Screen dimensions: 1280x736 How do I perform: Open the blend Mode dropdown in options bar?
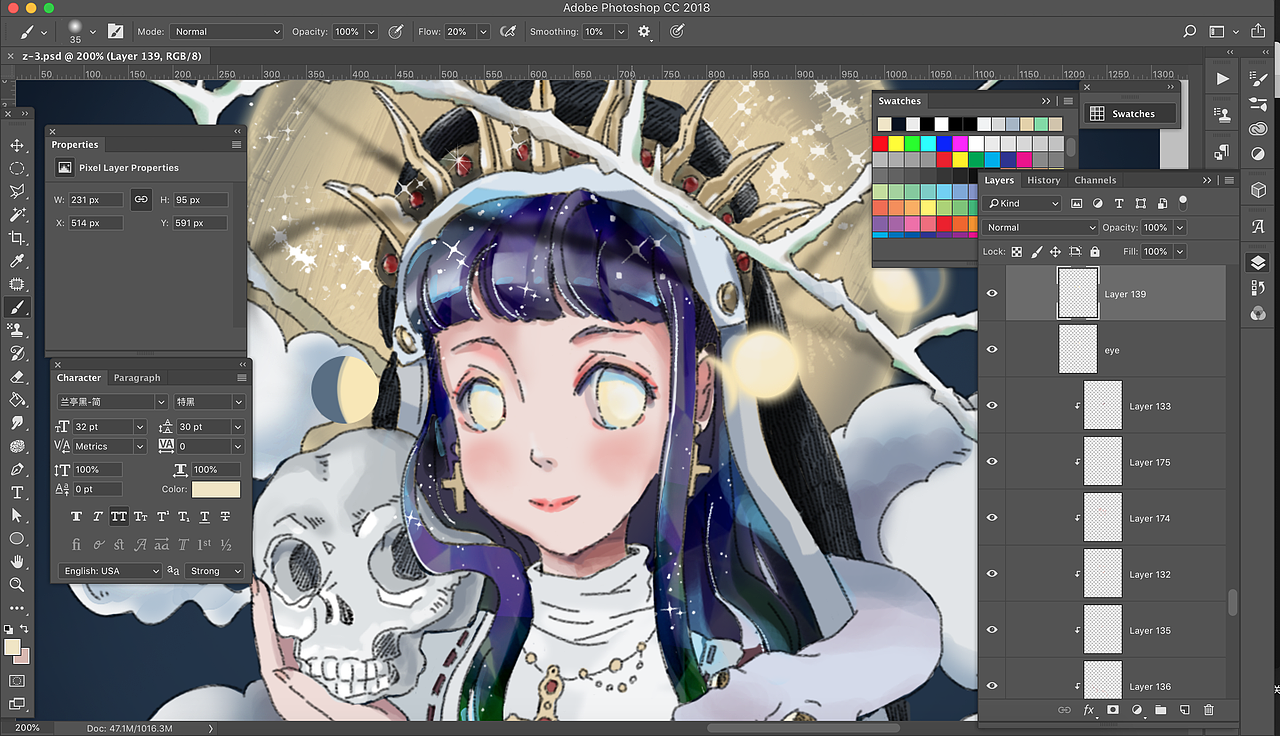pos(227,32)
